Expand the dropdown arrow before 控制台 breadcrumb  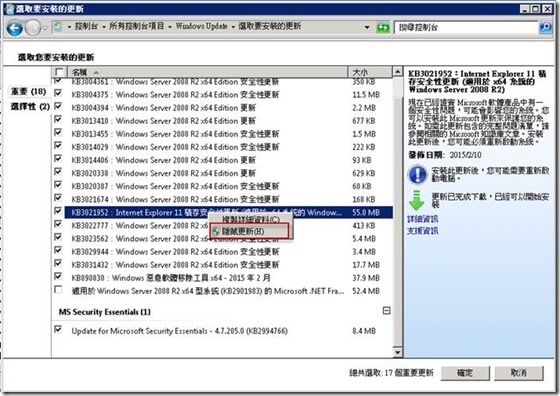click(69, 27)
